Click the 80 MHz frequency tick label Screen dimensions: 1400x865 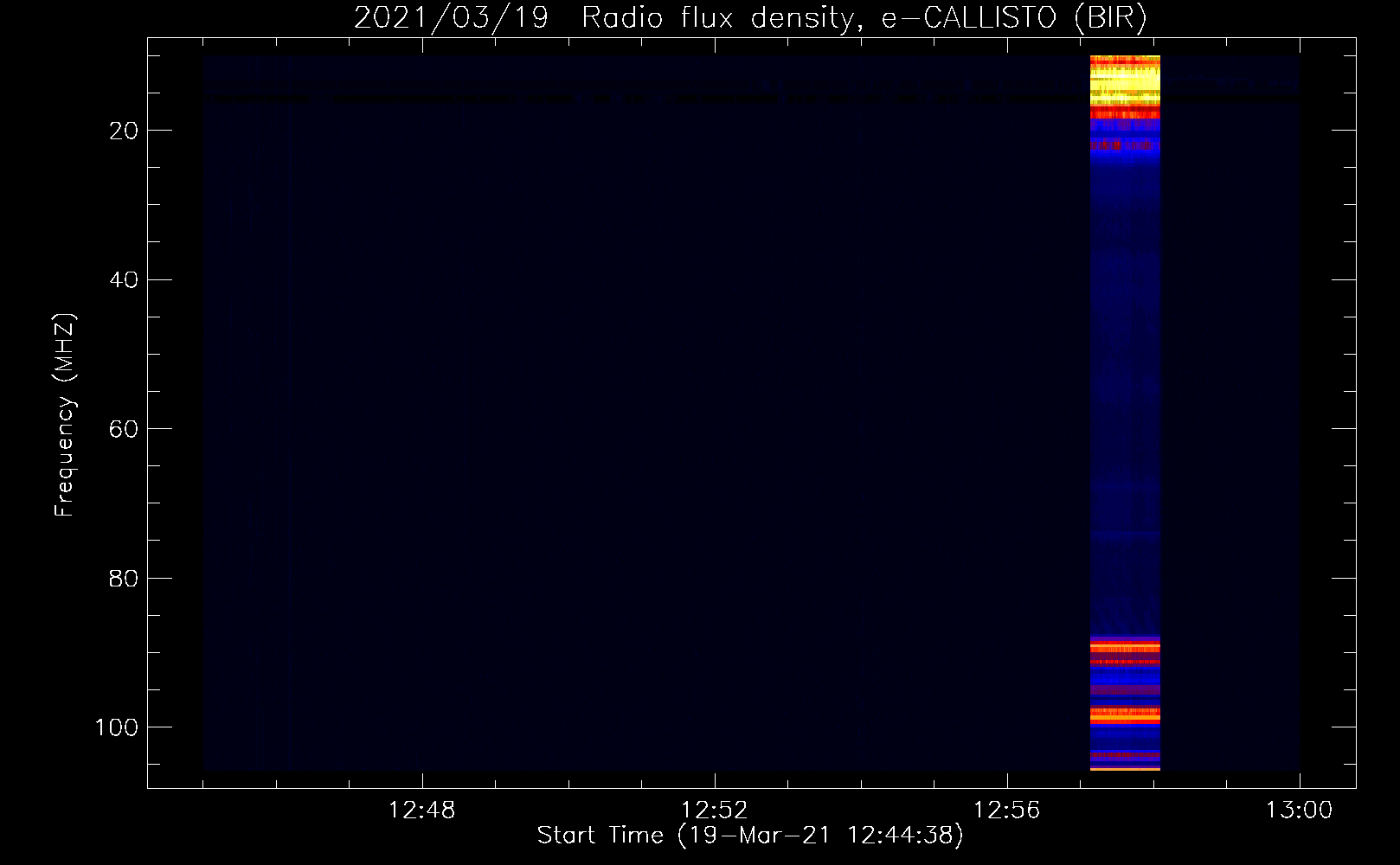tap(124, 579)
